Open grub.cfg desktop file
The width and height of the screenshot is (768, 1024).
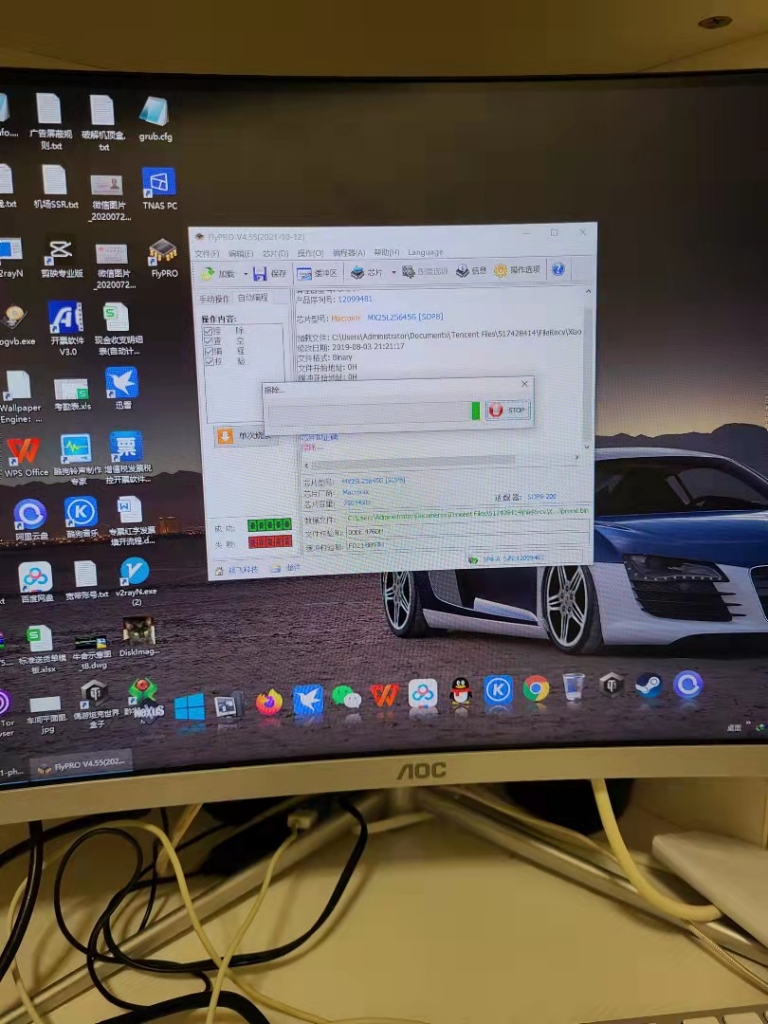pyautogui.click(x=155, y=118)
